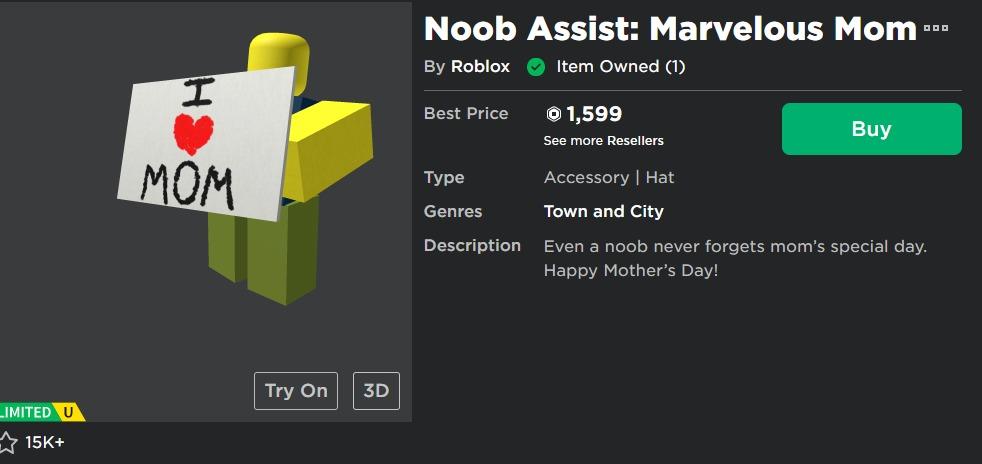Viewport: 982px width, 464px height.
Task: Click the Robux currency icon beside the price
Action: 554,114
